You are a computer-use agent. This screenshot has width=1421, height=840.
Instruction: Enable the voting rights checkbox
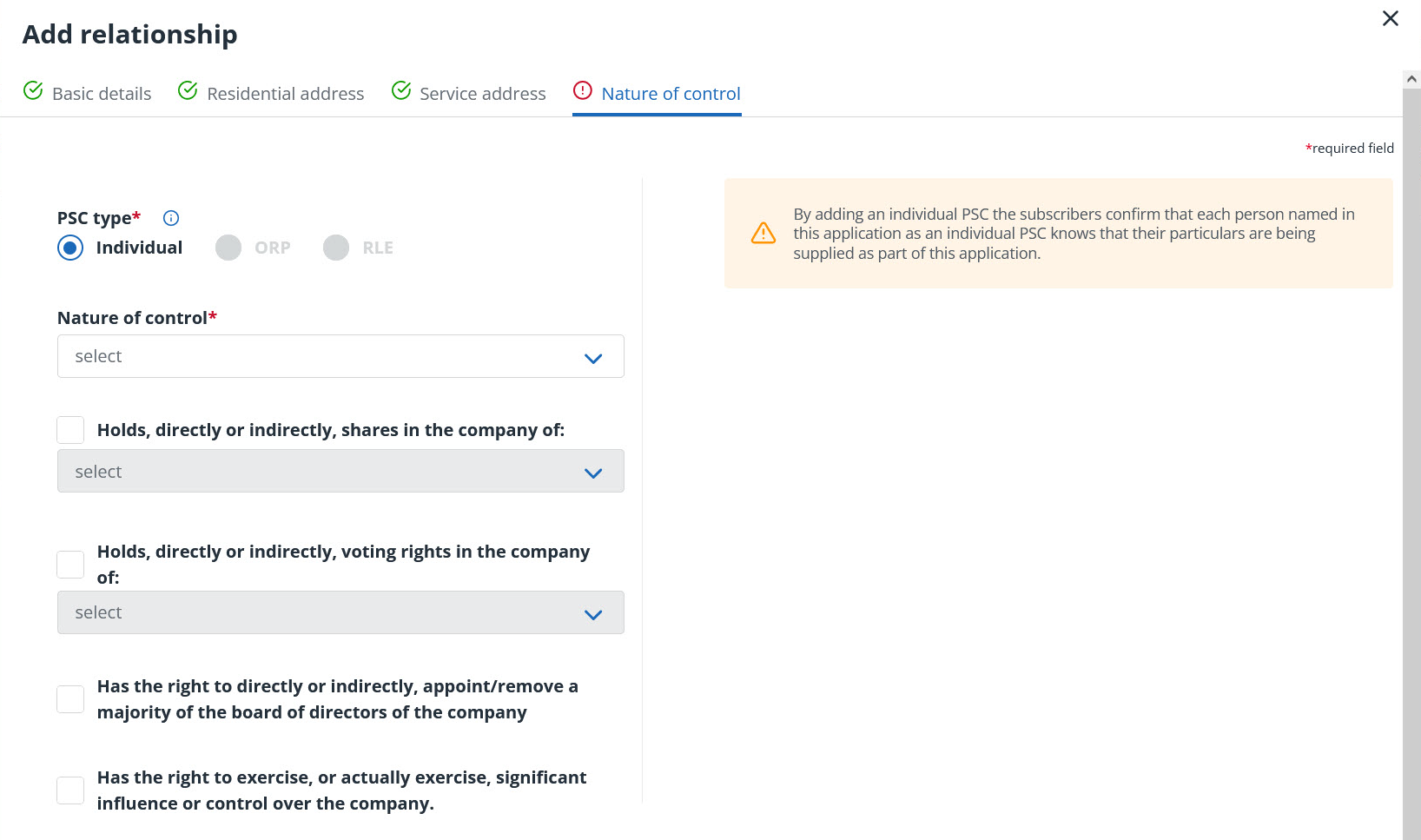click(x=70, y=565)
